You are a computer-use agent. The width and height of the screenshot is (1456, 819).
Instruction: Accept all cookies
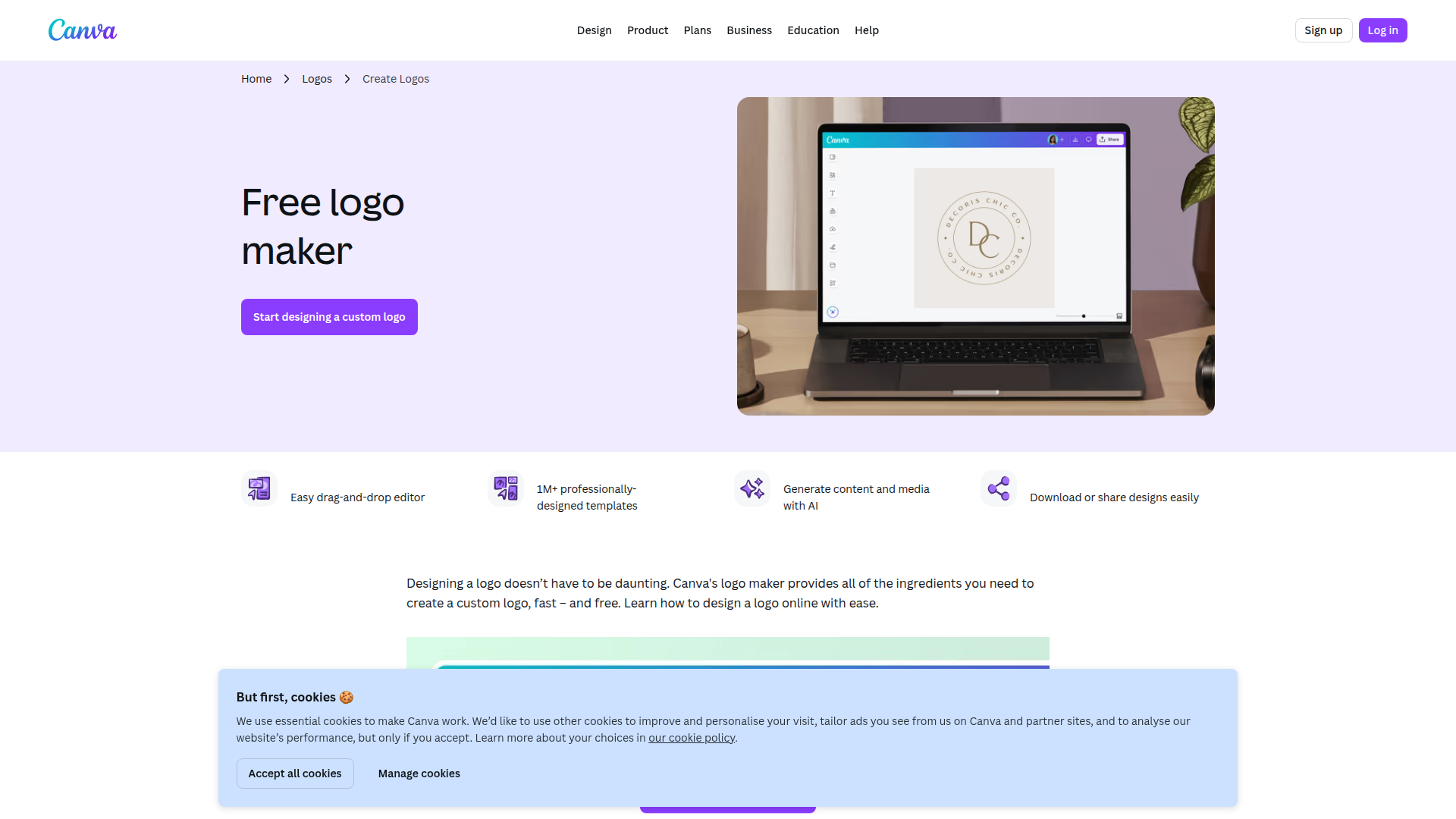(295, 773)
